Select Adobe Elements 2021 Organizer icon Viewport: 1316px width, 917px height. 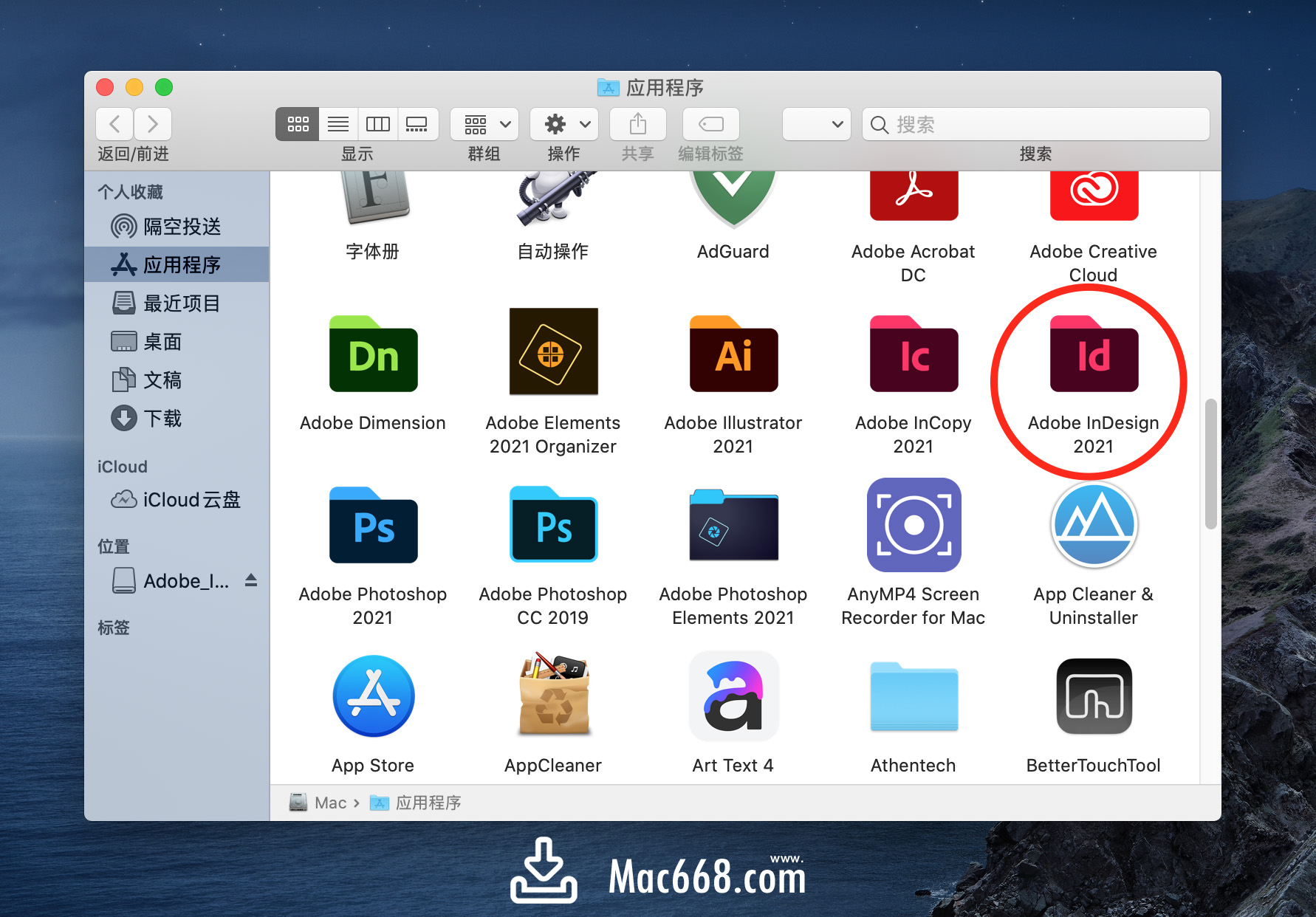553,352
